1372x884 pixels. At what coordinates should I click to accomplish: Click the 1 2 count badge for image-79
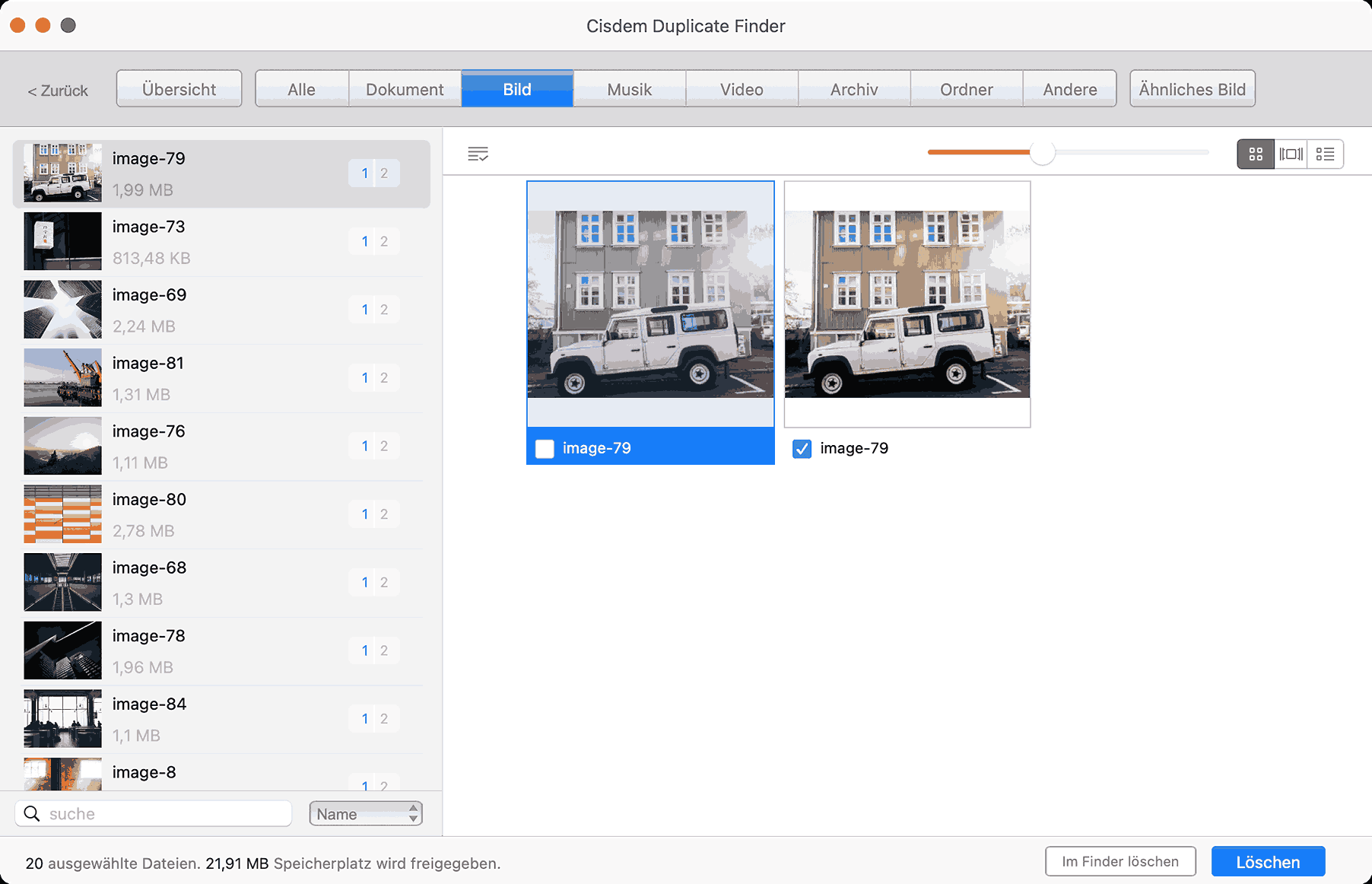(374, 173)
